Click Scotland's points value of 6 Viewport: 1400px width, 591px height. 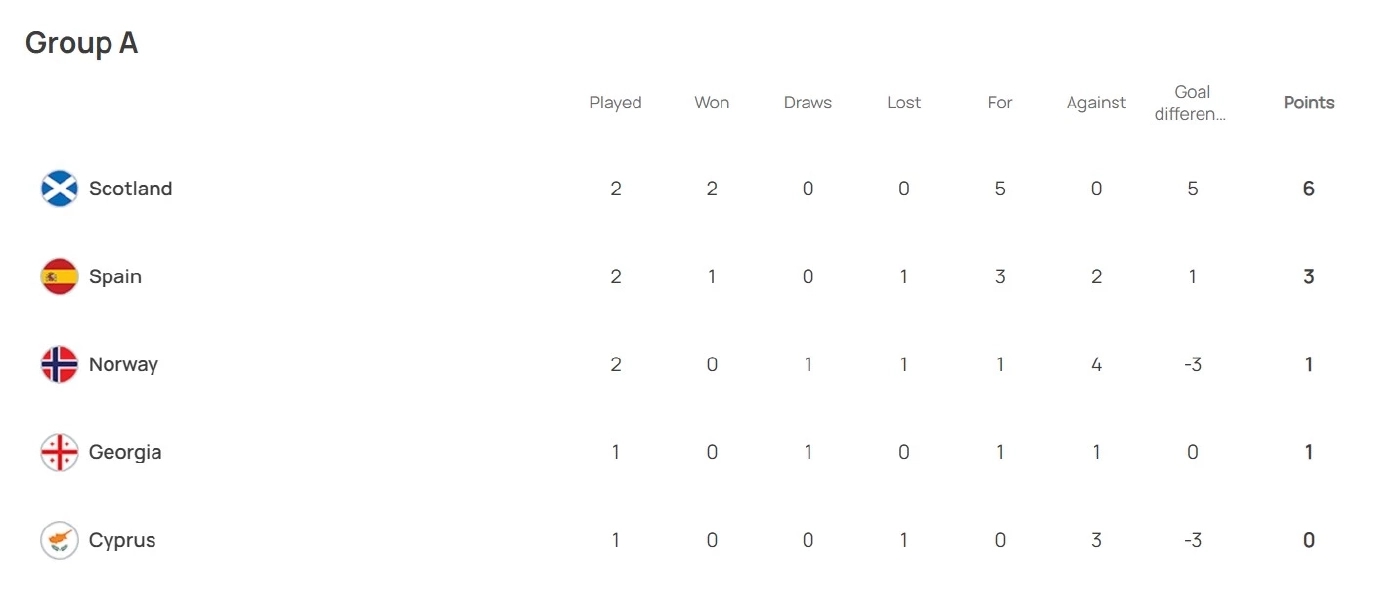point(1309,189)
